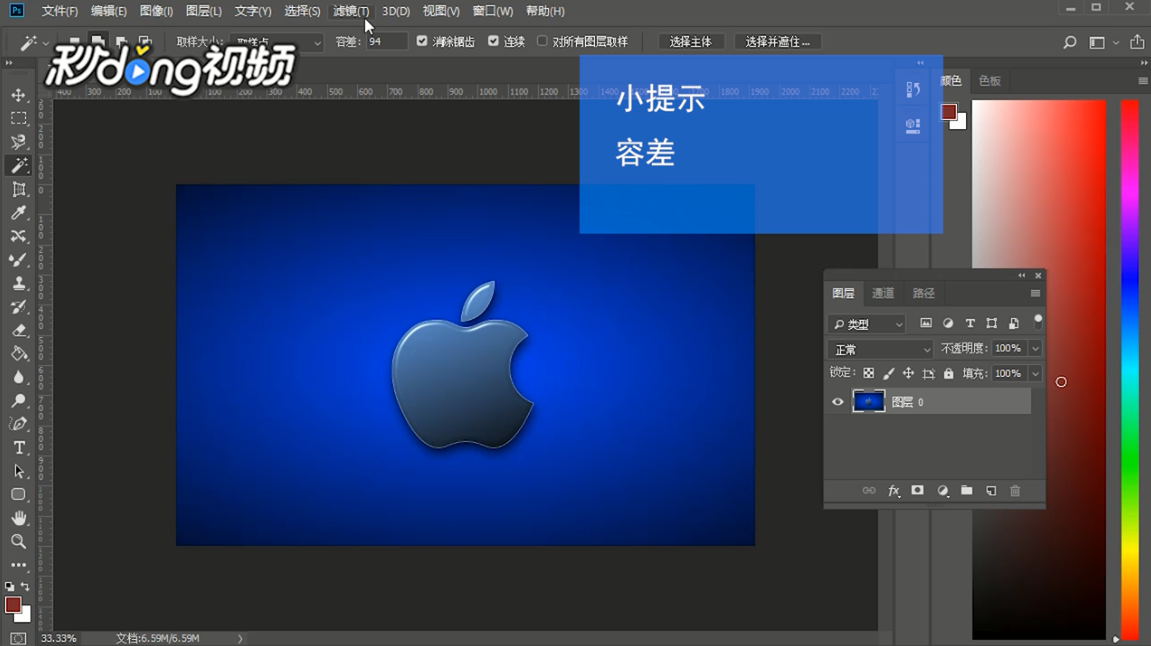Image resolution: width=1151 pixels, height=646 pixels.
Task: Delete layer with trash icon
Action: pos(1015,490)
